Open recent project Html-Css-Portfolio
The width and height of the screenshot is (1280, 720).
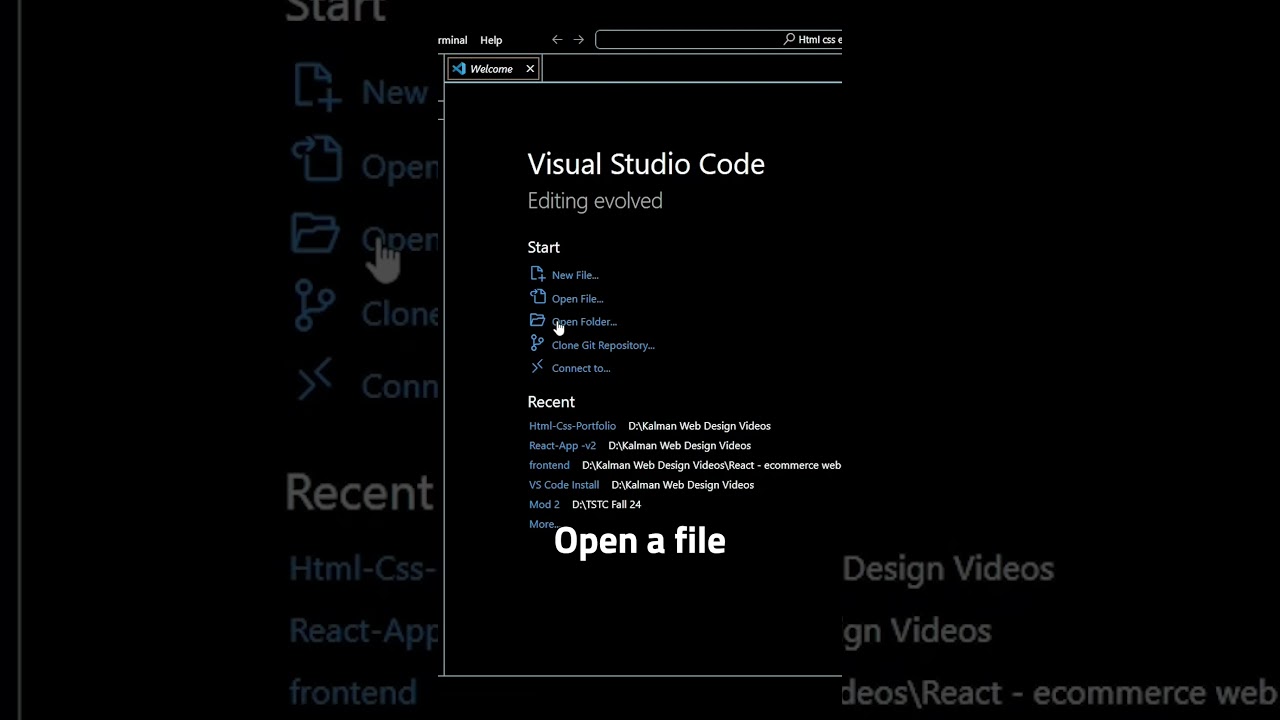click(x=572, y=426)
